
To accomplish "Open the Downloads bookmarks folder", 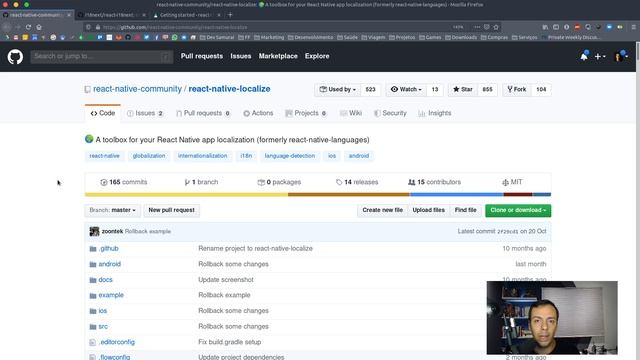I will [461, 37].
